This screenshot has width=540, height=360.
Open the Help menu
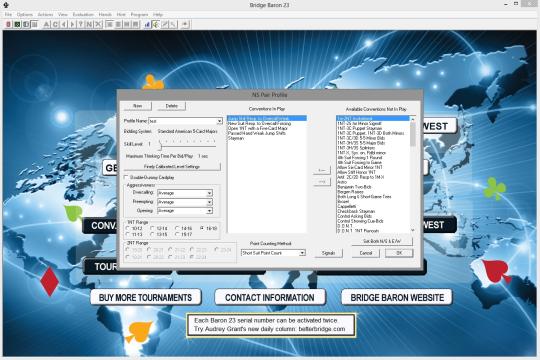(x=158, y=14)
